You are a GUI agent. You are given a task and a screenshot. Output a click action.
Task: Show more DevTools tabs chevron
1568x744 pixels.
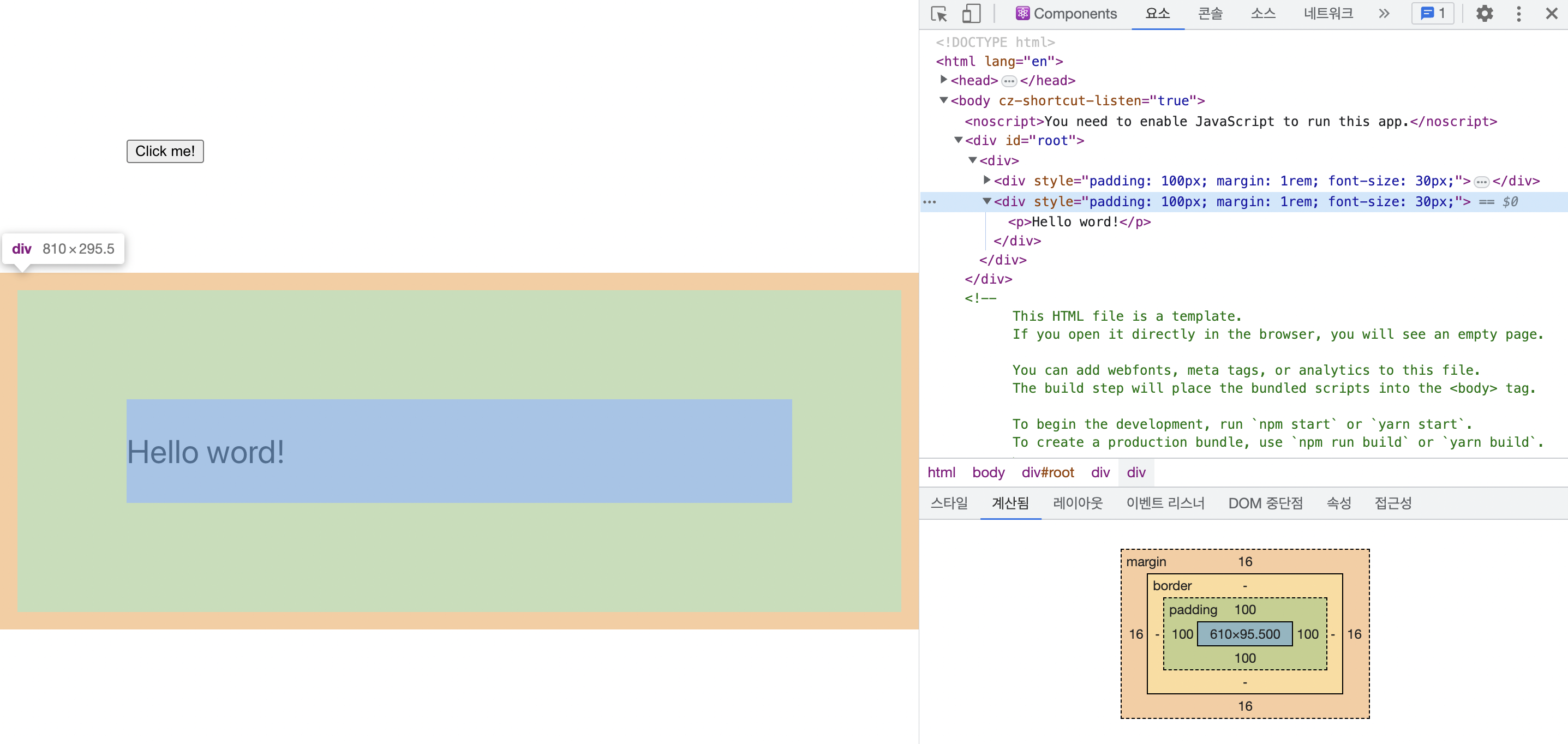point(1384,14)
